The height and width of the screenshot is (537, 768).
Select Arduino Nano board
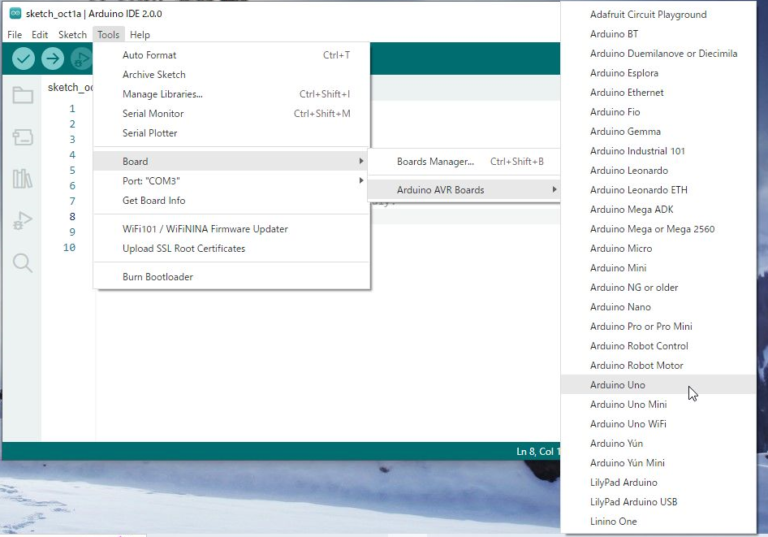658,307
